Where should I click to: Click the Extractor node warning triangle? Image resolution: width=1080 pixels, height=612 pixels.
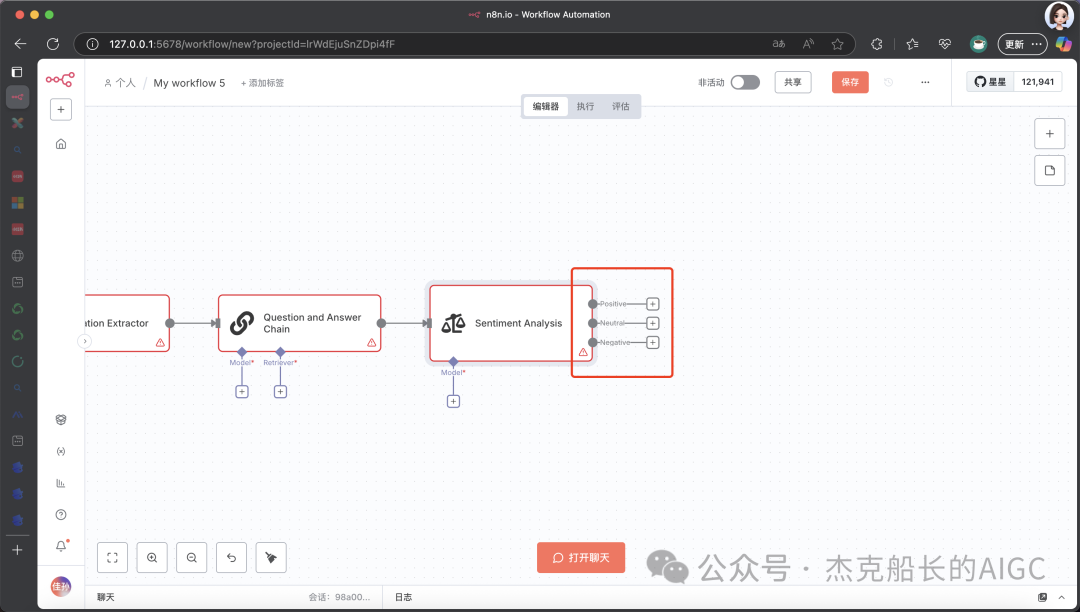point(160,342)
